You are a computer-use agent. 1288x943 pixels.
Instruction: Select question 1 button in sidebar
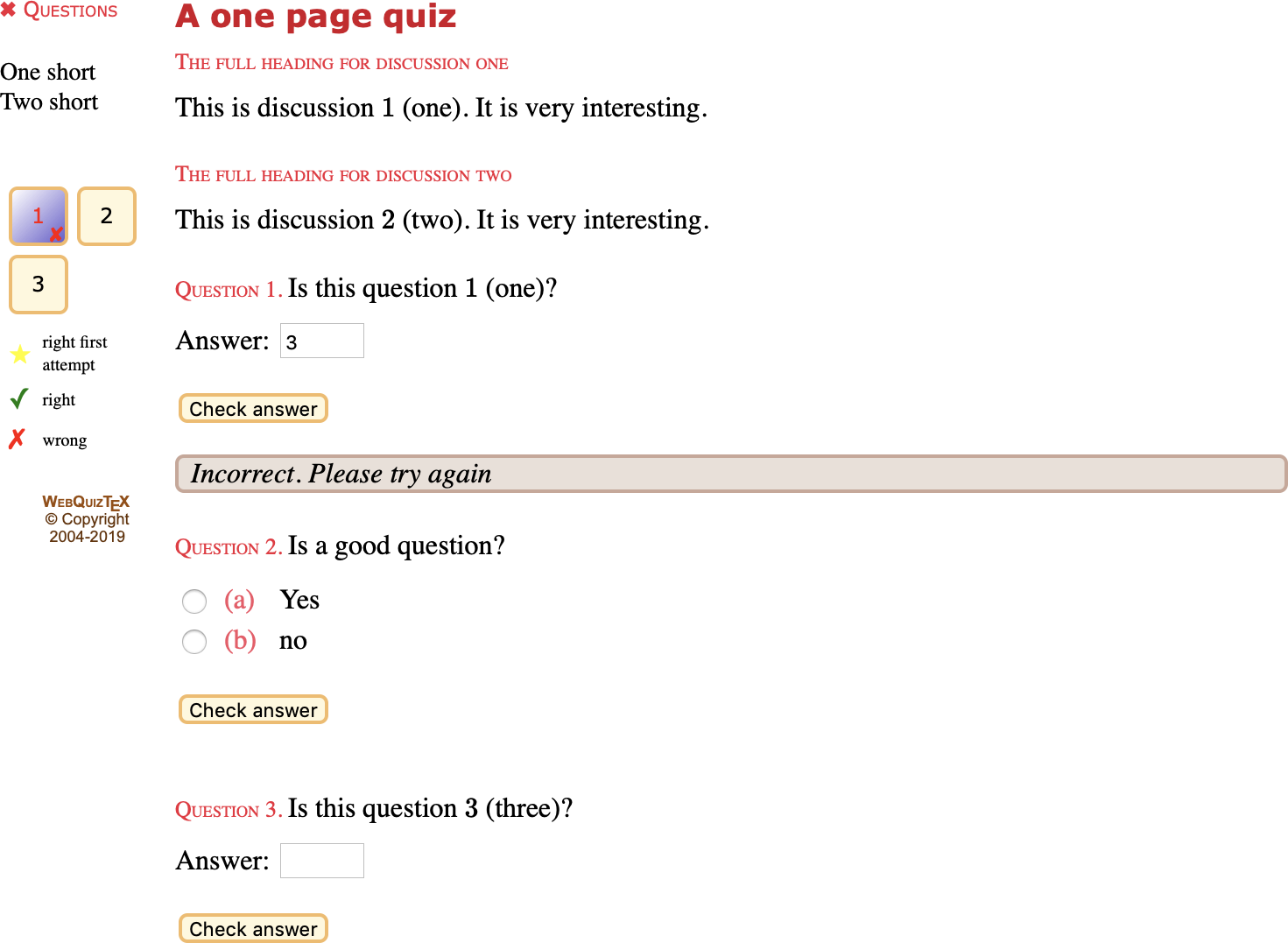point(39,216)
